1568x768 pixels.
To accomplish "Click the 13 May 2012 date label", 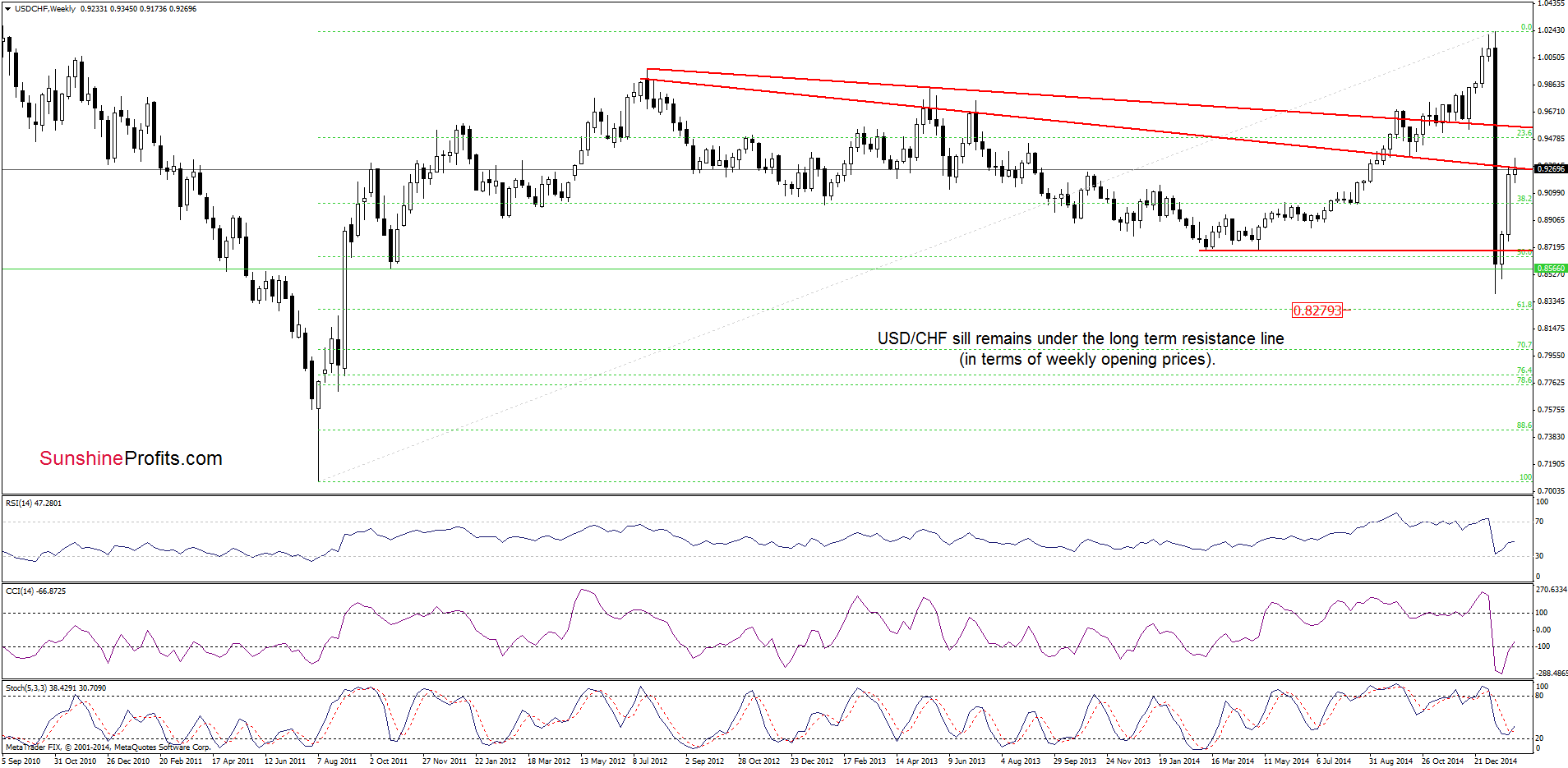I will click(x=602, y=761).
